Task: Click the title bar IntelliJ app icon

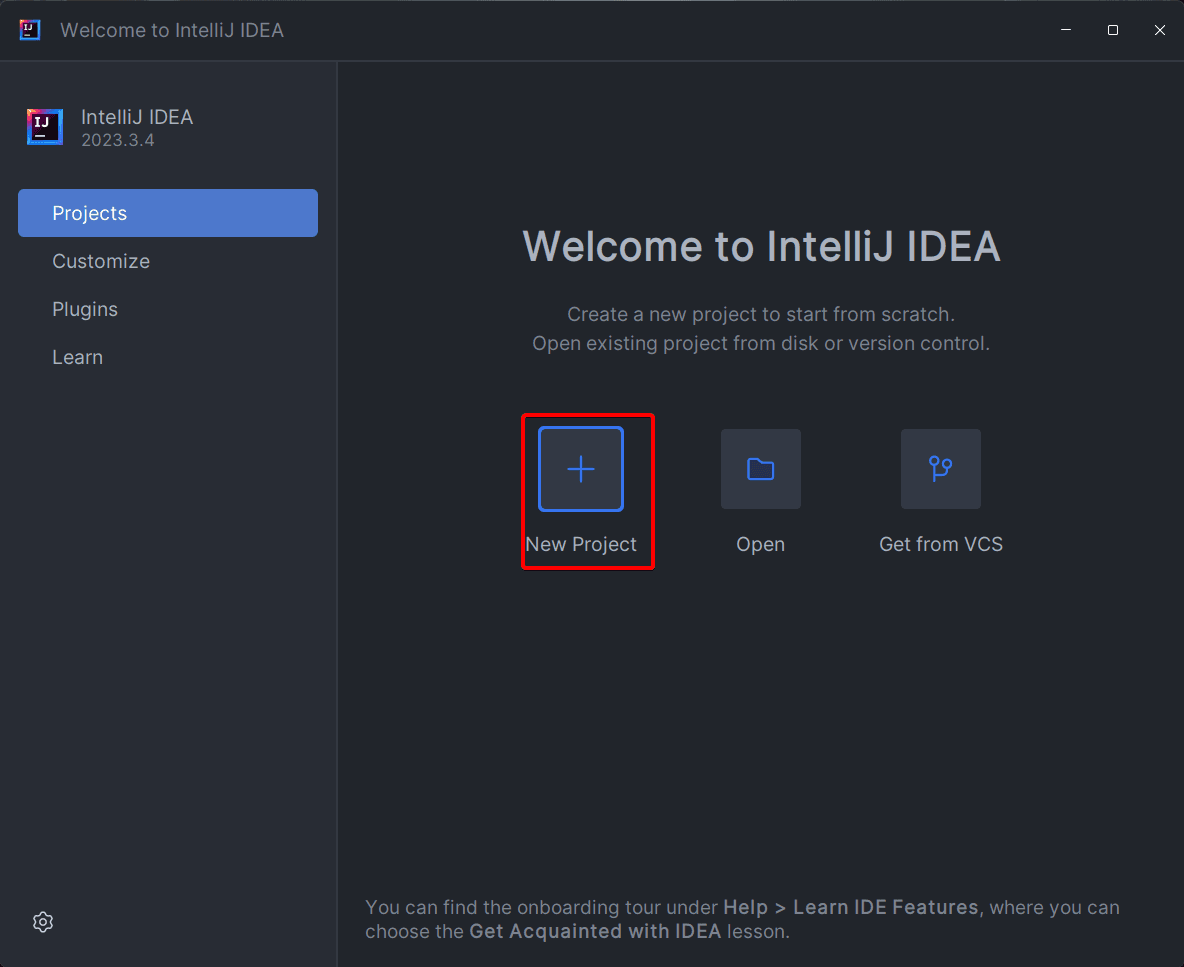Action: point(29,30)
